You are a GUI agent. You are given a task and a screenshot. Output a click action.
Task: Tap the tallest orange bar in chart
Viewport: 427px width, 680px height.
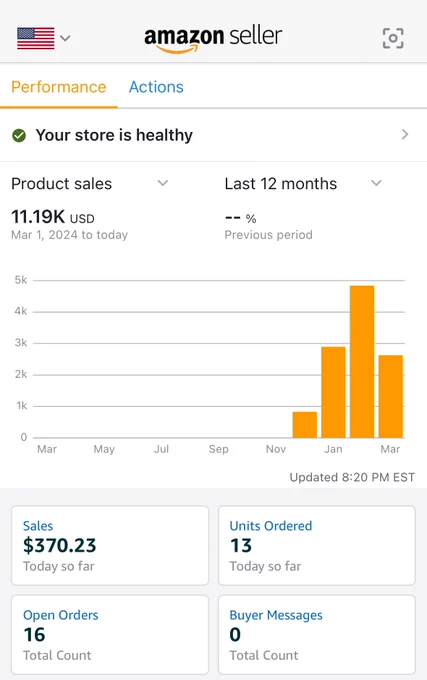point(362,362)
